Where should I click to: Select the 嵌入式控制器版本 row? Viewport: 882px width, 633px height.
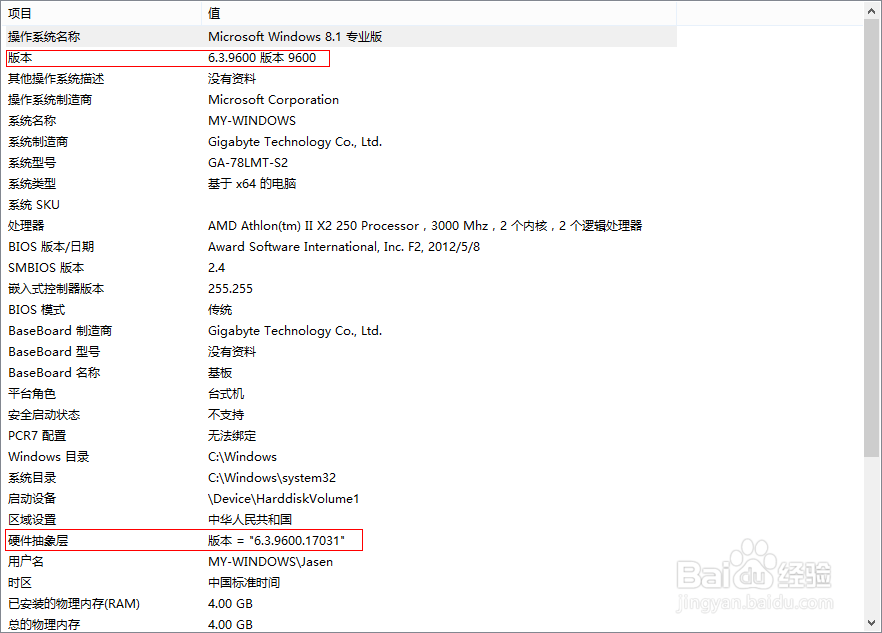(339, 289)
